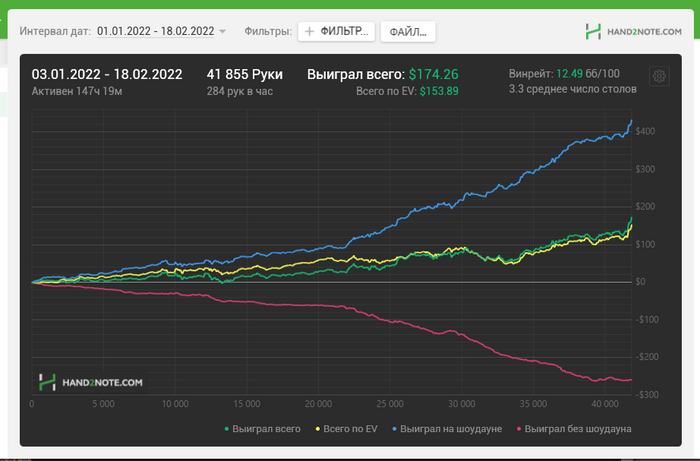The height and width of the screenshot is (461, 700).
Task: Toggle the Выиграл без шоудауна legend series
Action: 574,429
